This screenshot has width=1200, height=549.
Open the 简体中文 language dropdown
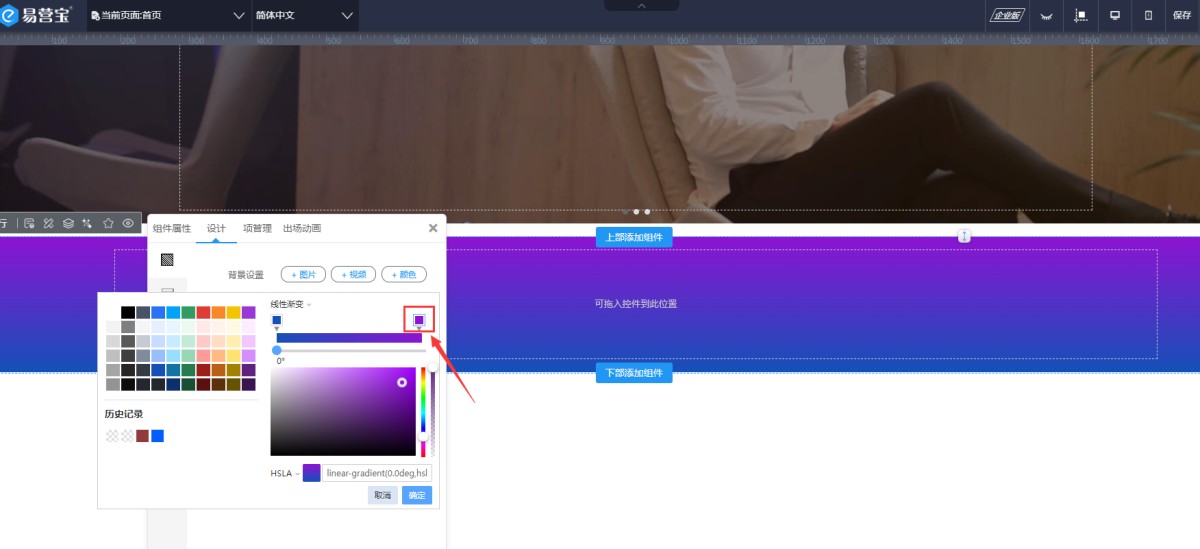[x=305, y=16]
